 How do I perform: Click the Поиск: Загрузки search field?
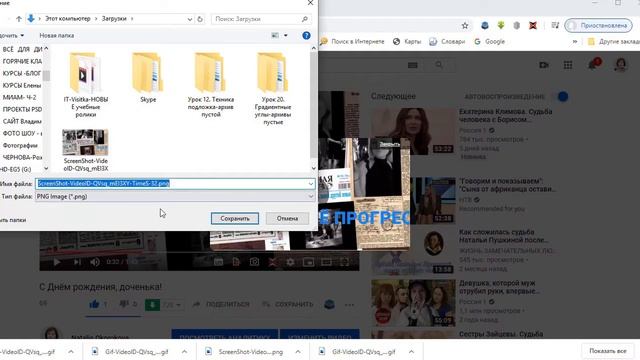click(x=261, y=19)
